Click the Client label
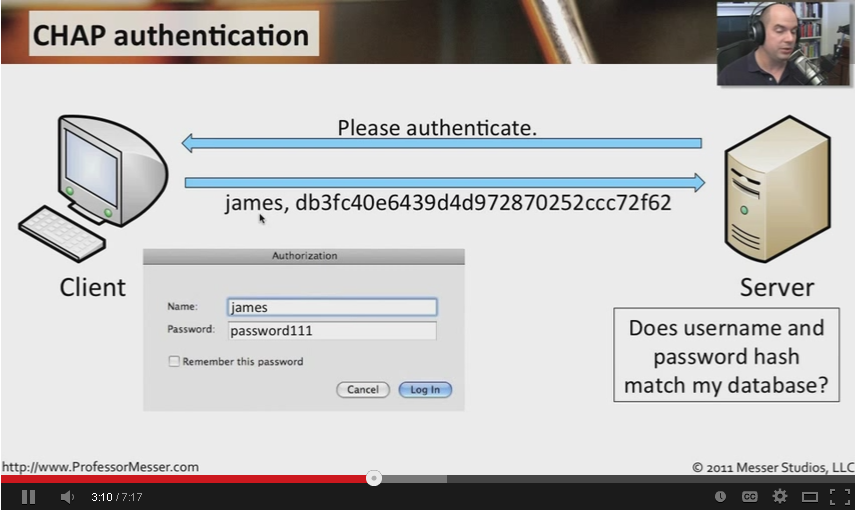The width and height of the screenshot is (857, 510). pyautogui.click(x=92, y=288)
